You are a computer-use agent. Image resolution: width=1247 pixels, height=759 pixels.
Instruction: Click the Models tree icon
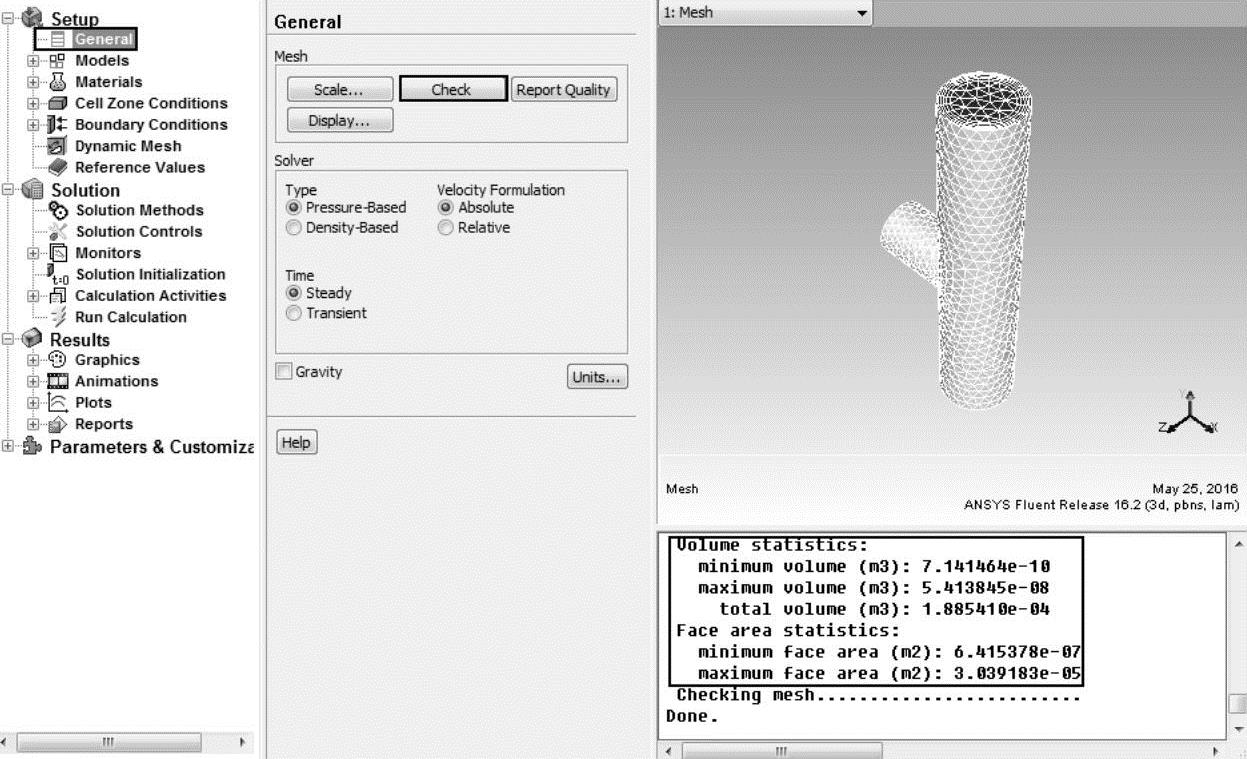point(58,61)
